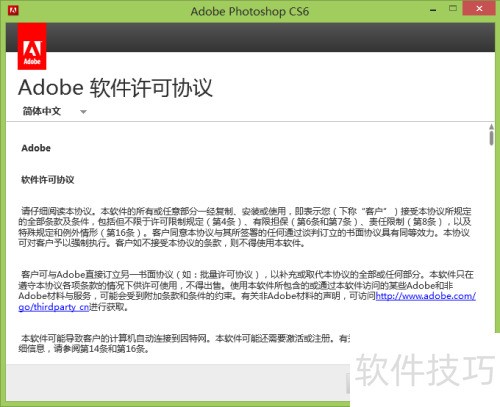Open the 简体中文 language dropdown

pos(54,111)
